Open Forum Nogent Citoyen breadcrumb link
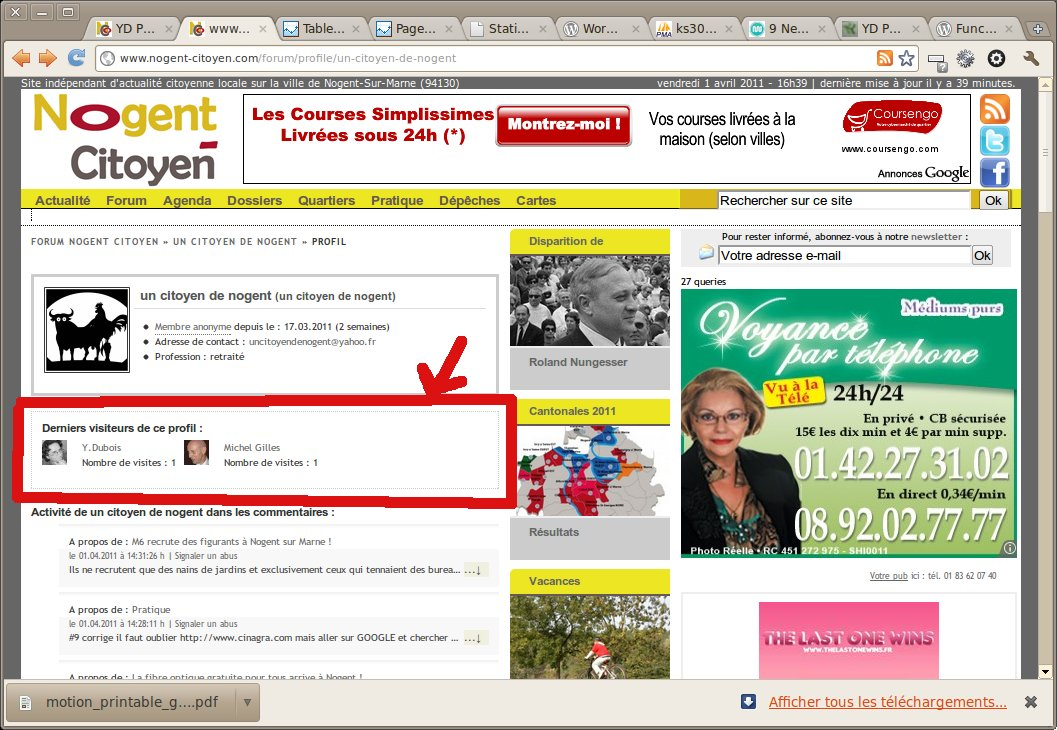This screenshot has height=730, width=1057. (x=94, y=241)
